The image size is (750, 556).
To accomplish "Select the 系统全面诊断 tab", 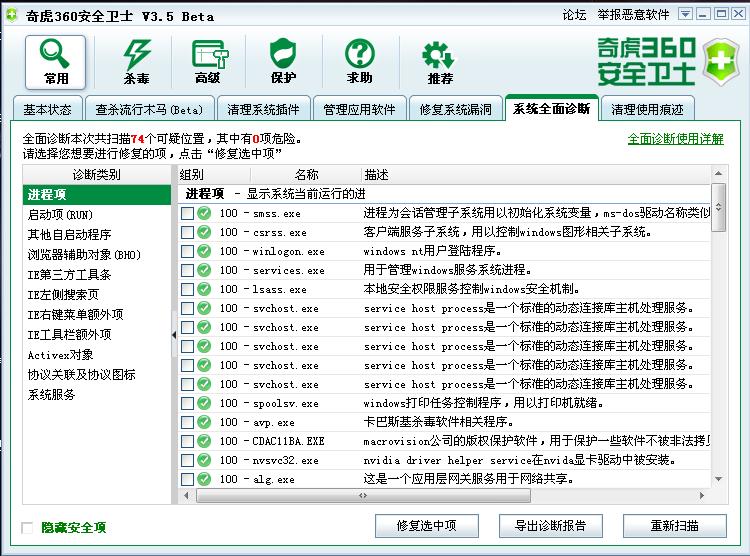I will coord(551,108).
